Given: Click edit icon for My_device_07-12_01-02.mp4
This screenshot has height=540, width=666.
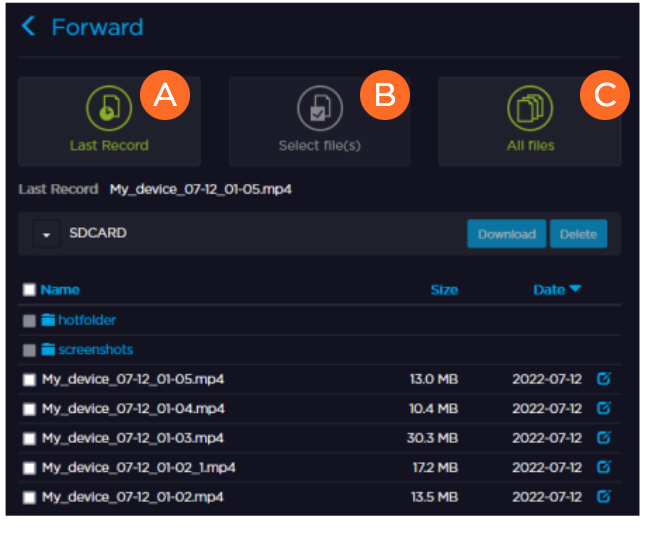Looking at the screenshot, I should click(x=603, y=496).
